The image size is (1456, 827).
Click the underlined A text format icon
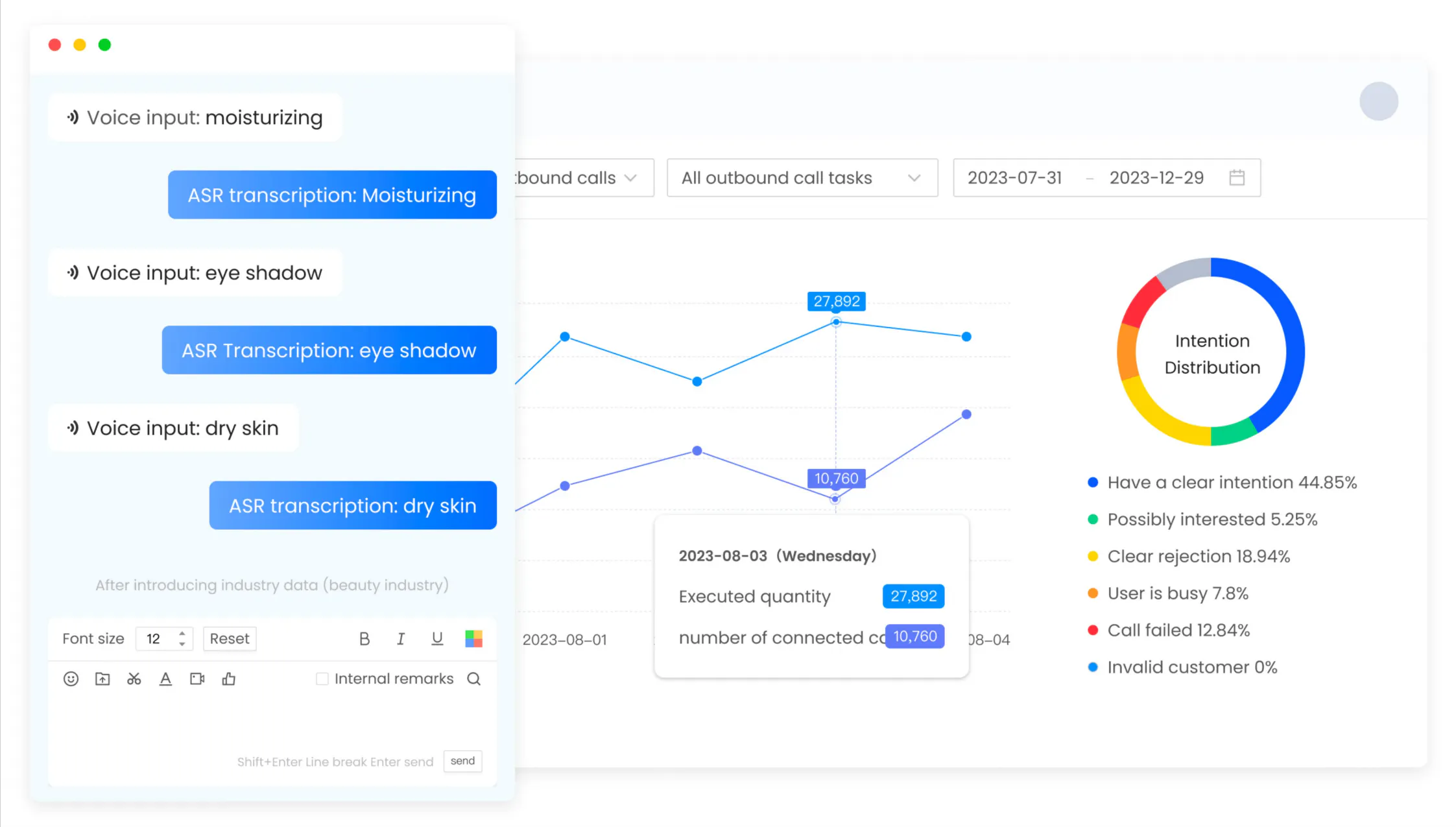click(165, 679)
